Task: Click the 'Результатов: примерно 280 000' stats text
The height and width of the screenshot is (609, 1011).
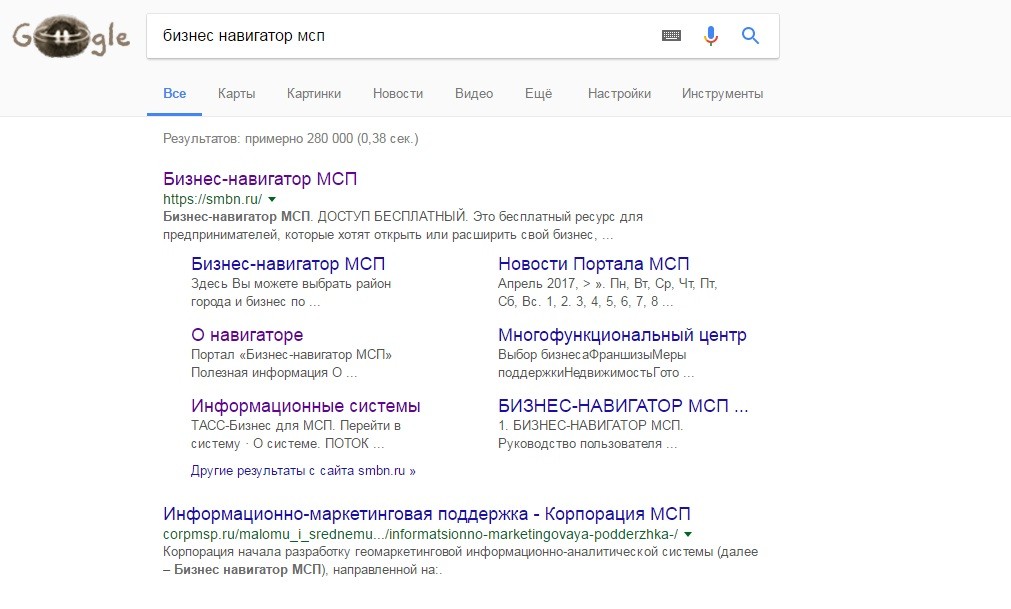Action: 291,139
